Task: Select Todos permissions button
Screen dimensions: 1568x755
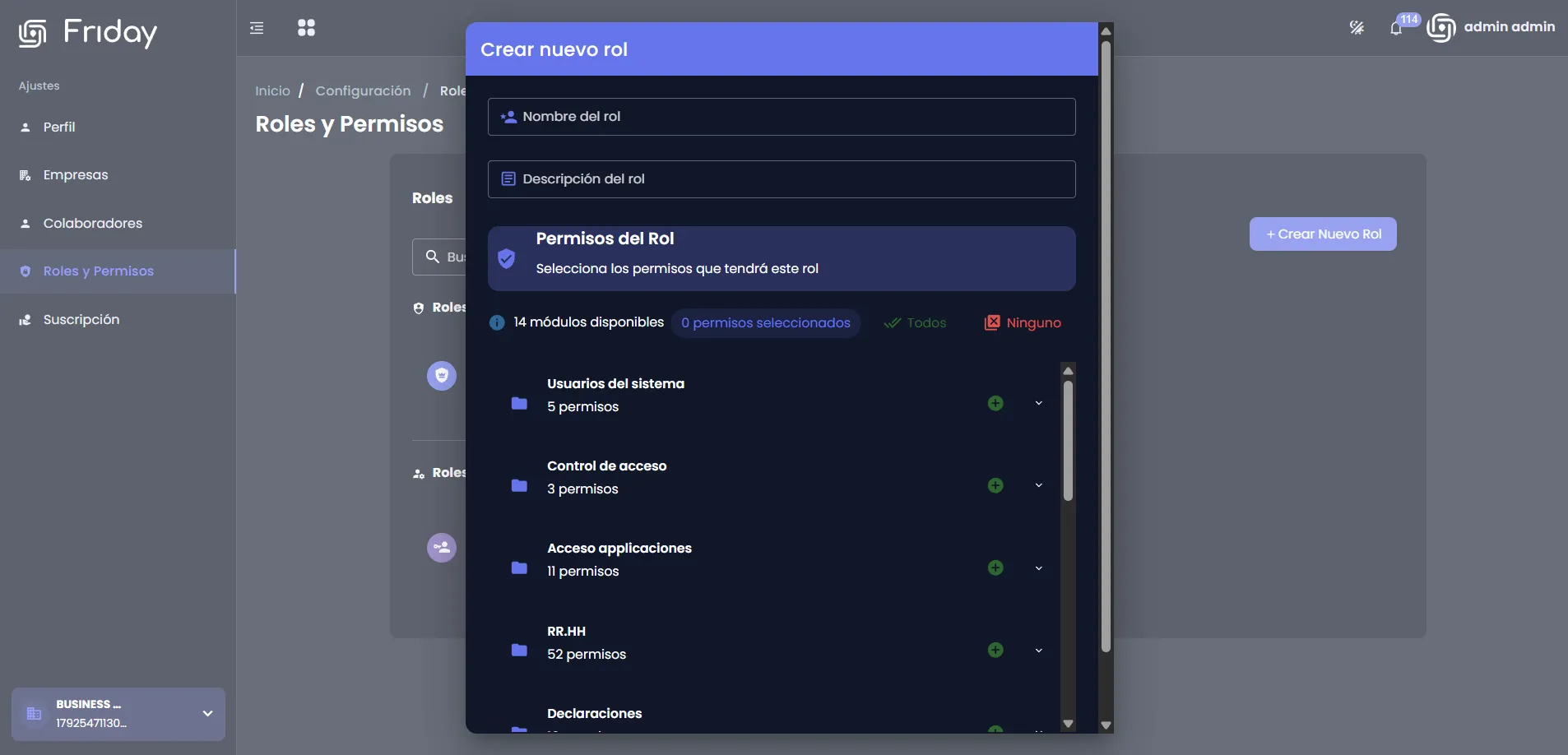Action: click(915, 322)
